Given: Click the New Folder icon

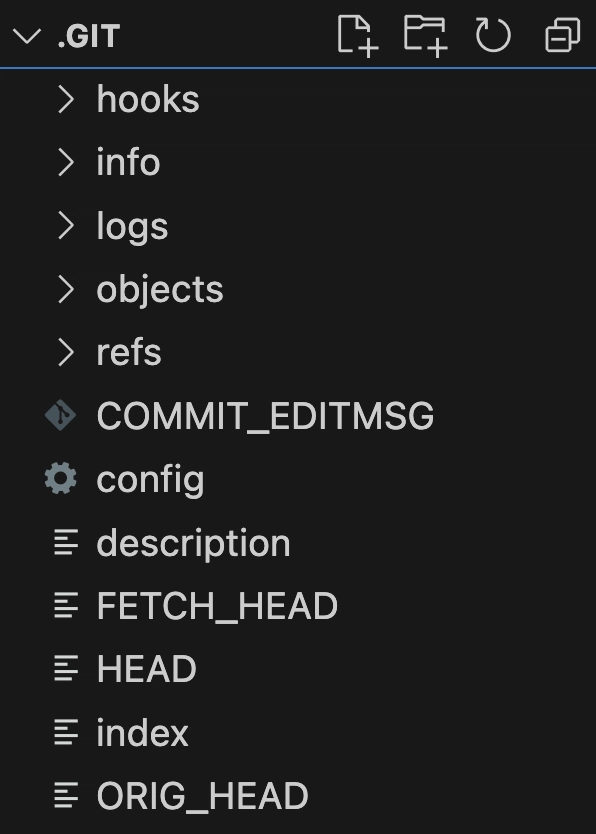Looking at the screenshot, I should click(x=425, y=35).
